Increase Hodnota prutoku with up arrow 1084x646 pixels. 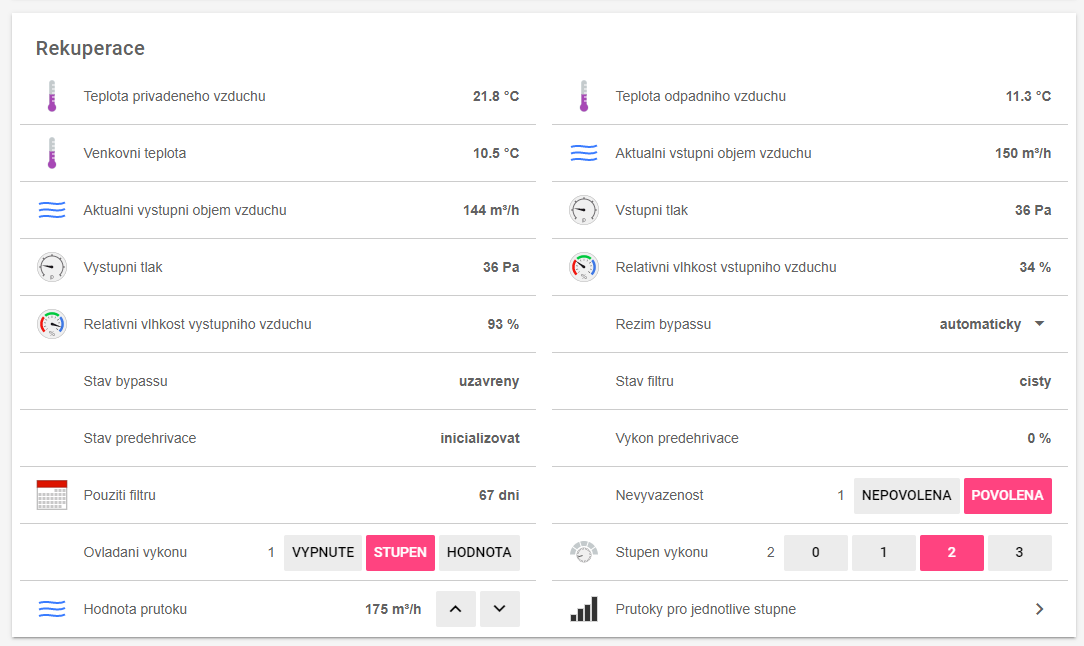click(456, 609)
